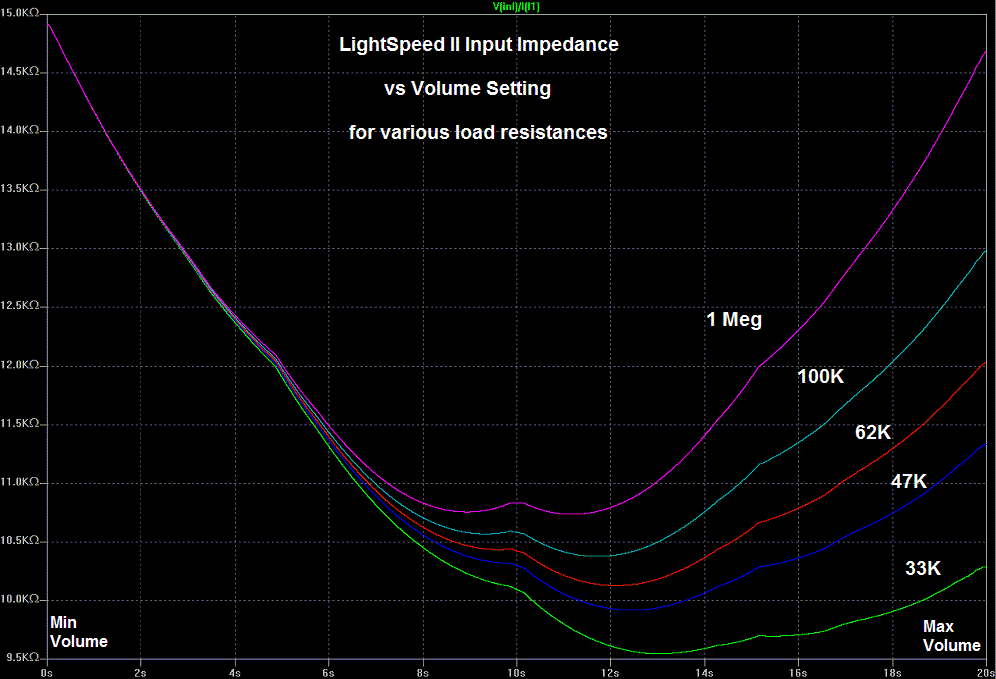Click the 'vs Volume Setting' annotation
996x679 pixels.
tap(468, 88)
